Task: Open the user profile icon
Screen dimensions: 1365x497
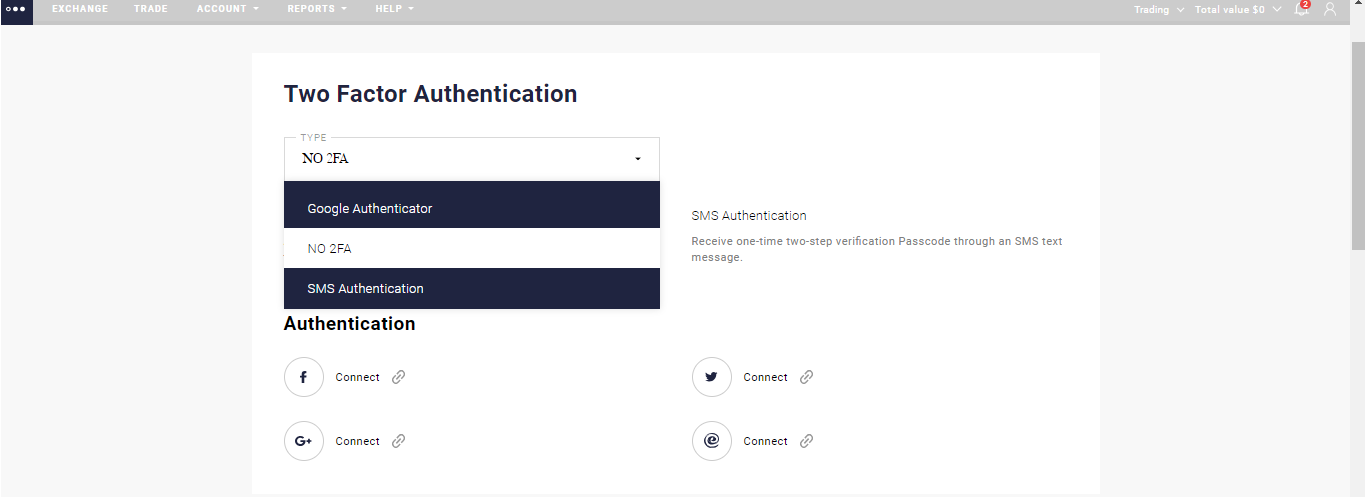Action: pyautogui.click(x=1330, y=9)
